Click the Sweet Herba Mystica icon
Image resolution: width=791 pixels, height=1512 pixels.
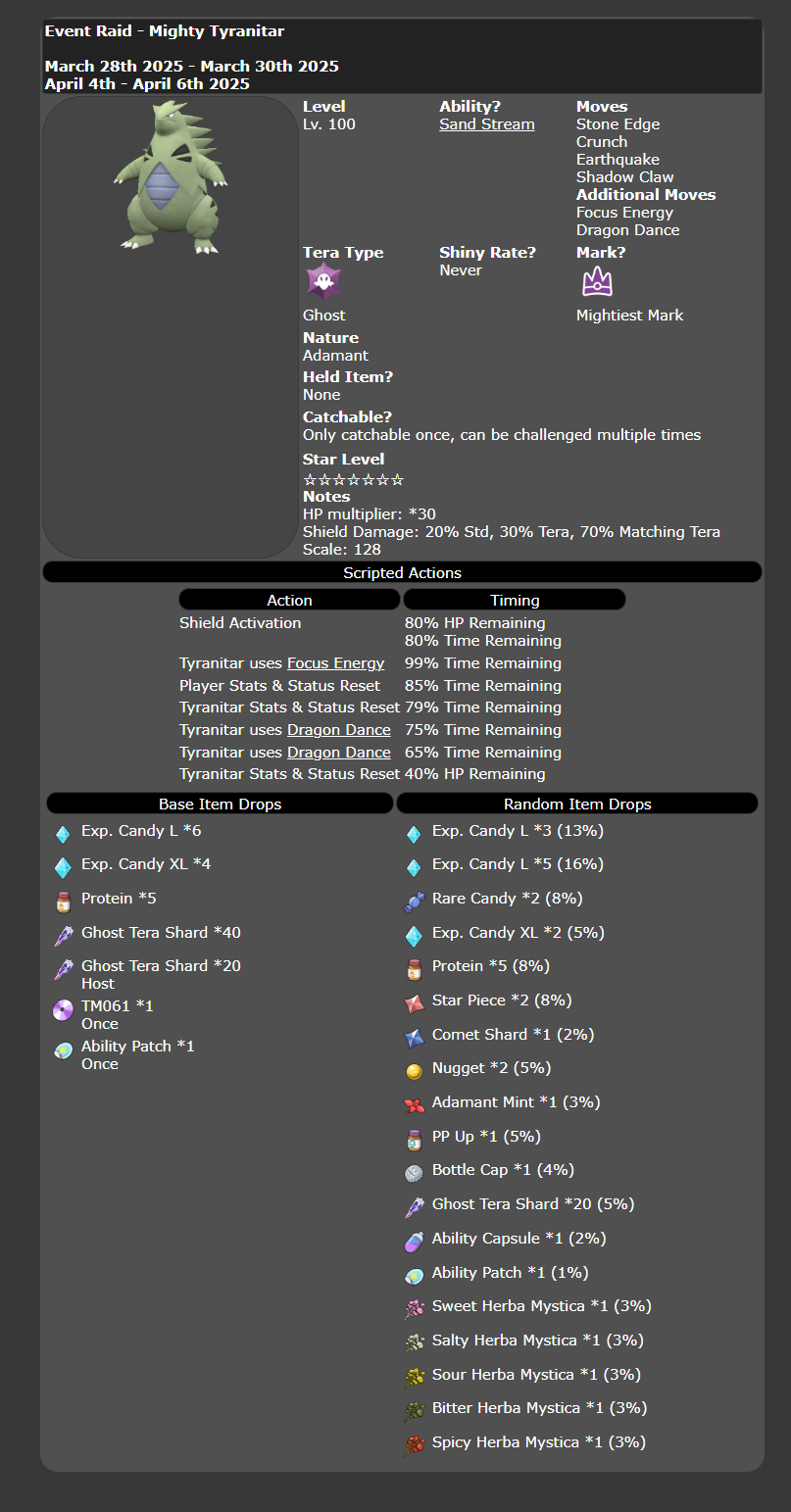[414, 1309]
